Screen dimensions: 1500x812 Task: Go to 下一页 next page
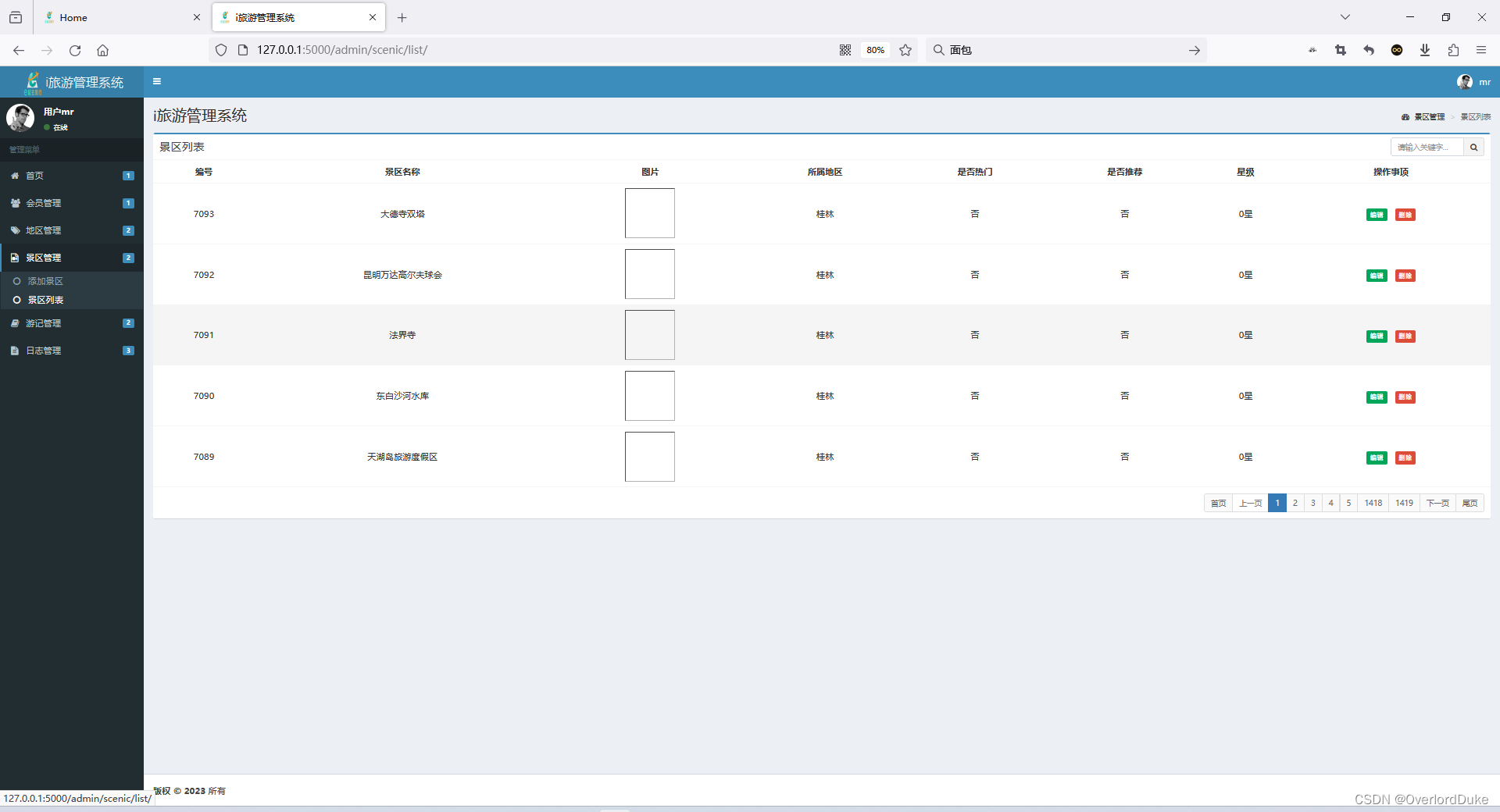(1437, 503)
